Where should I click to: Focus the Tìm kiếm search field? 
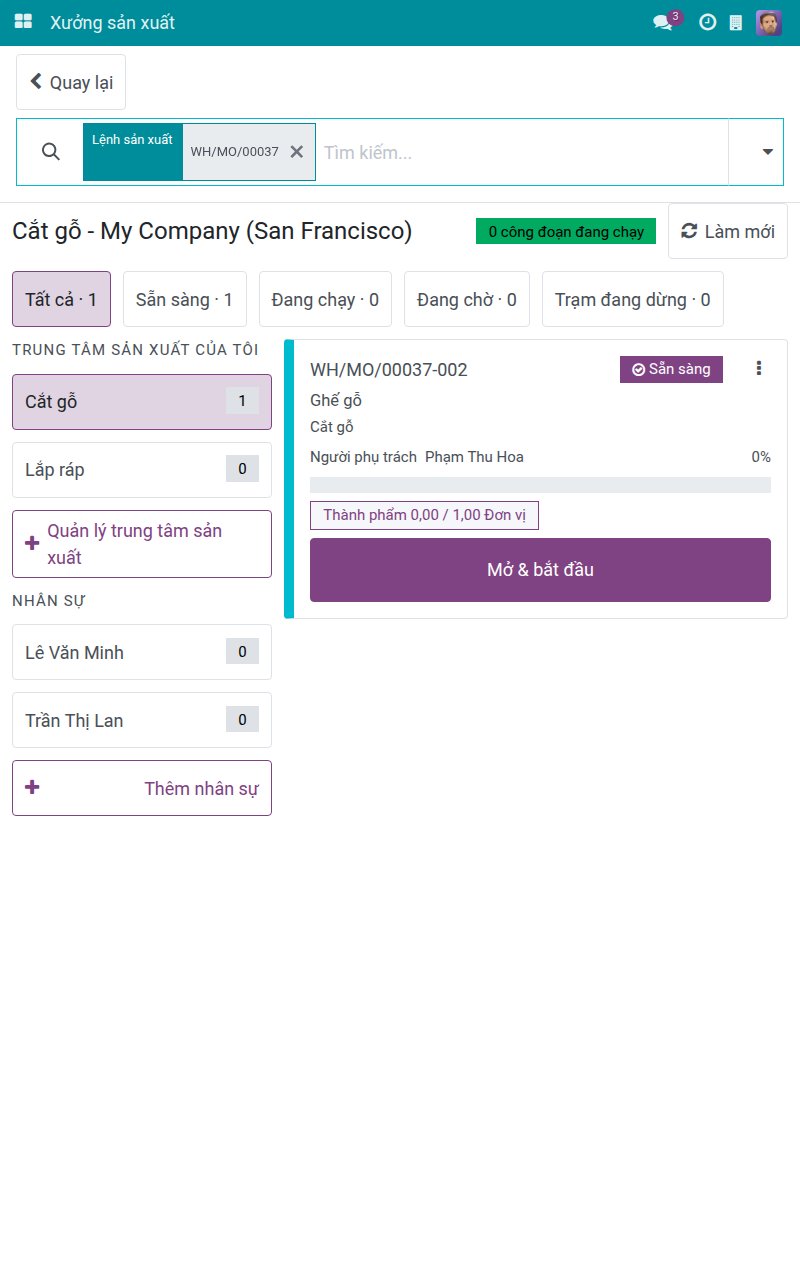[x=521, y=152]
